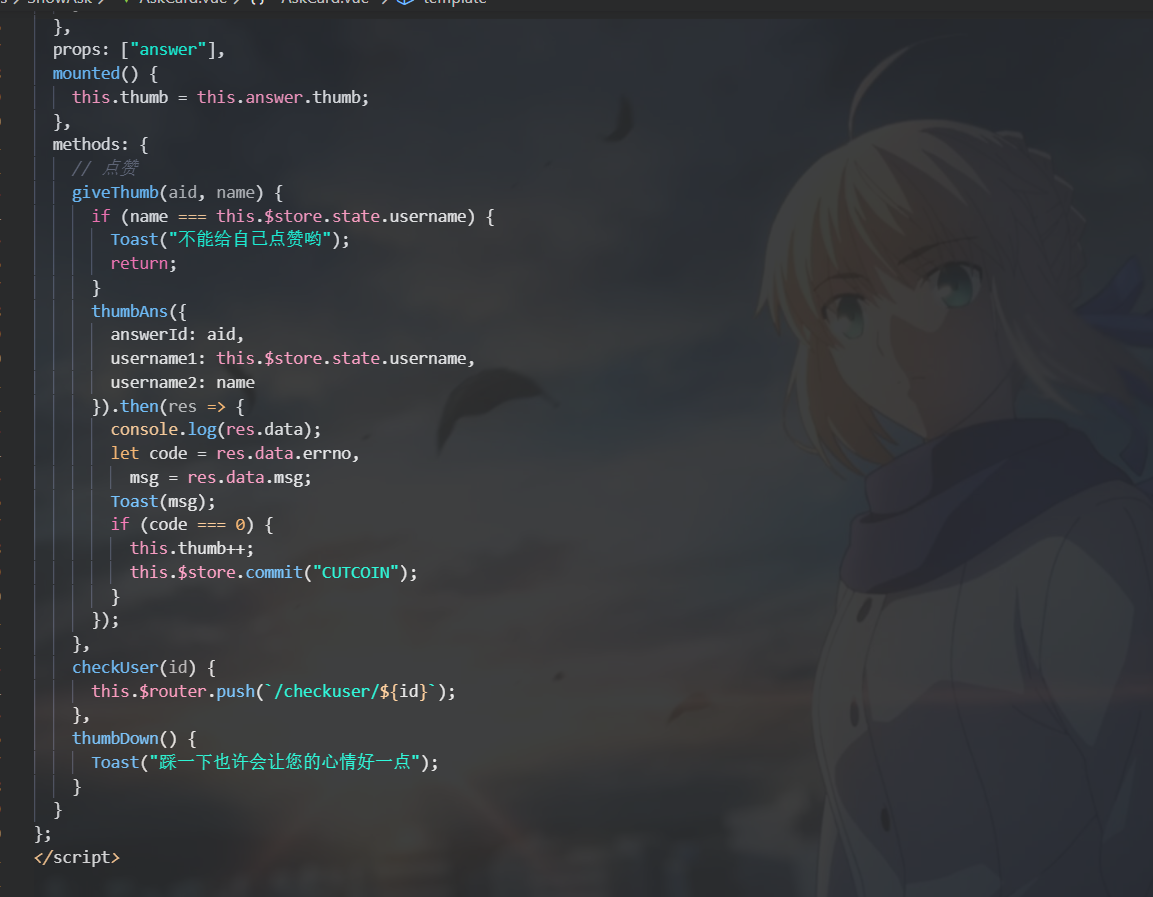
Task: Click the this.$store.commit("CUTCOIN") line
Action: click(274, 572)
